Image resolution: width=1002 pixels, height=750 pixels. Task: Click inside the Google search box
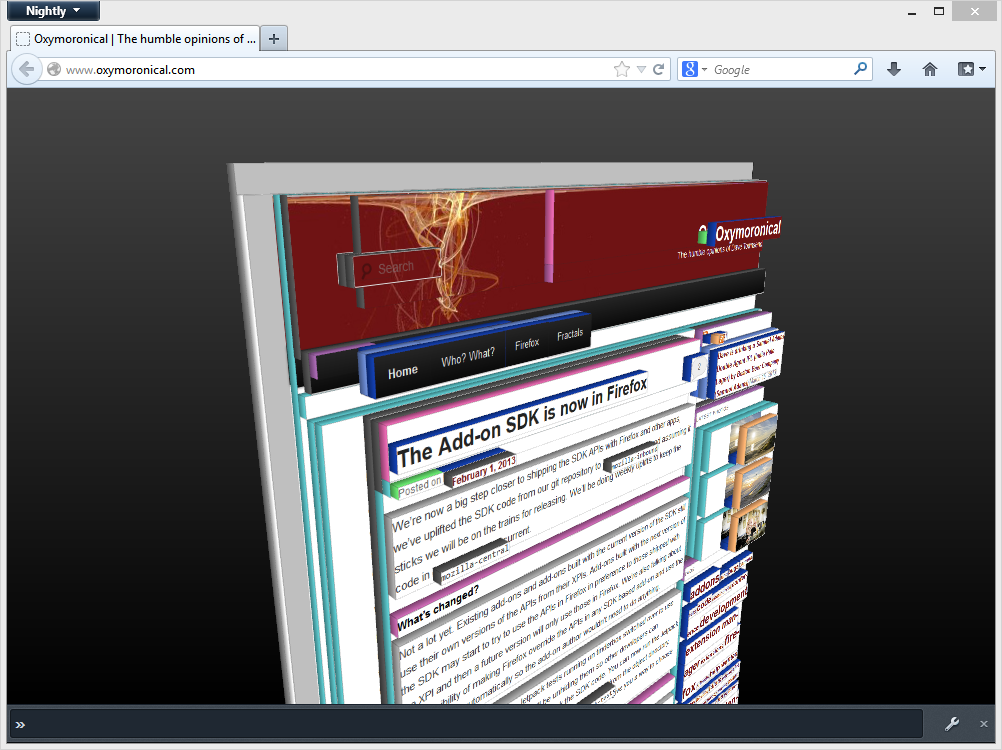pos(780,70)
